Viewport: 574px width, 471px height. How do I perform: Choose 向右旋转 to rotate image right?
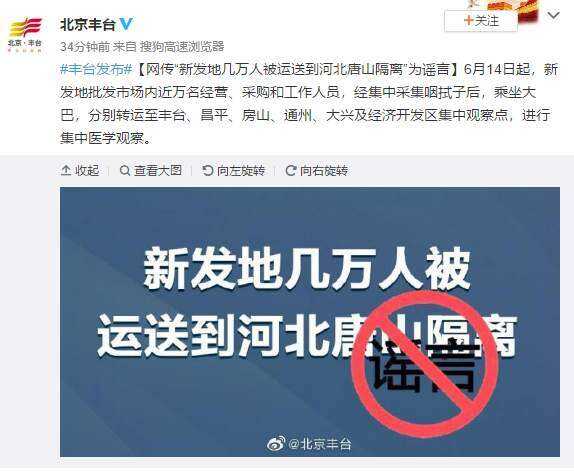tap(324, 170)
